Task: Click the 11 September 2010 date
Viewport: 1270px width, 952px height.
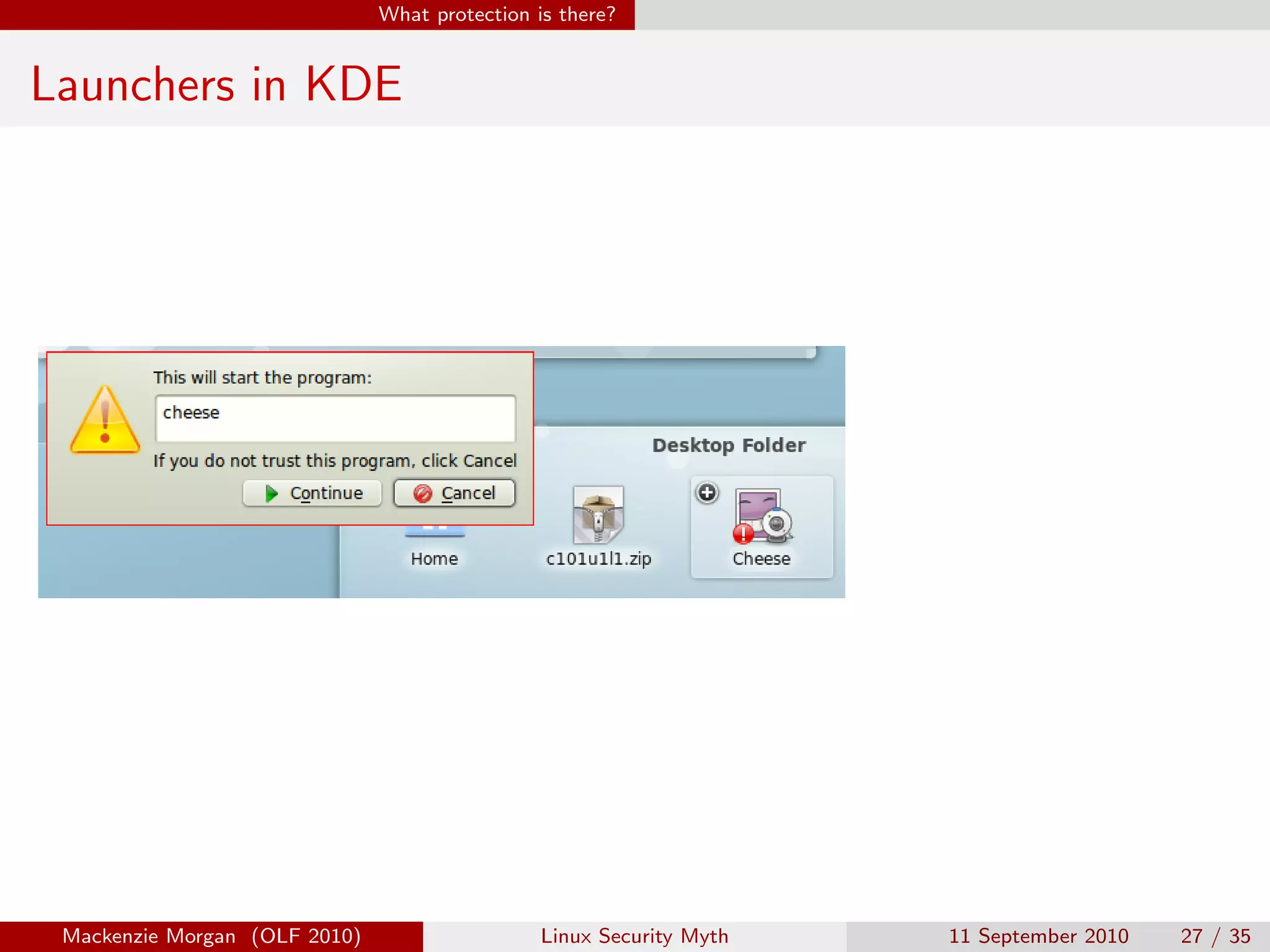Action: [x=1039, y=936]
